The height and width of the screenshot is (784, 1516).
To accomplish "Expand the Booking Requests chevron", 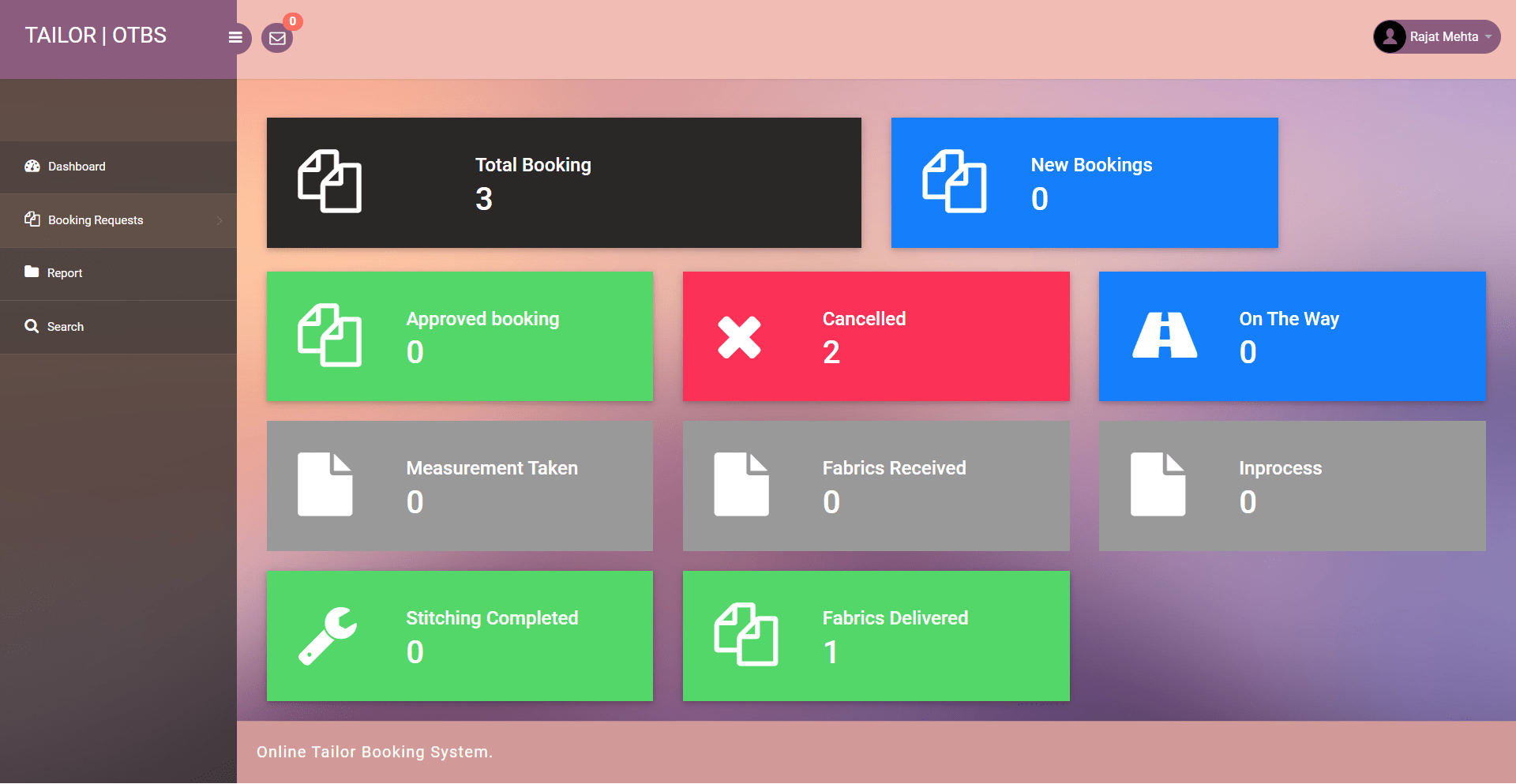I will [220, 220].
